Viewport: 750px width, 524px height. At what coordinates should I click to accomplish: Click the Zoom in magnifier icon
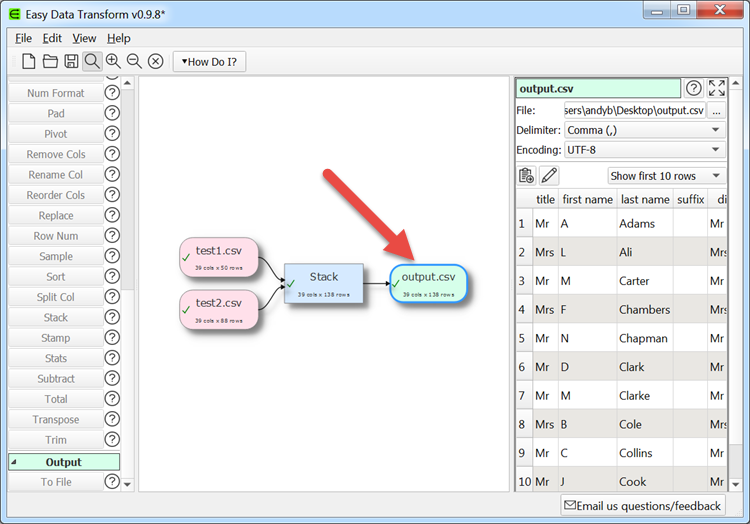[x=113, y=61]
